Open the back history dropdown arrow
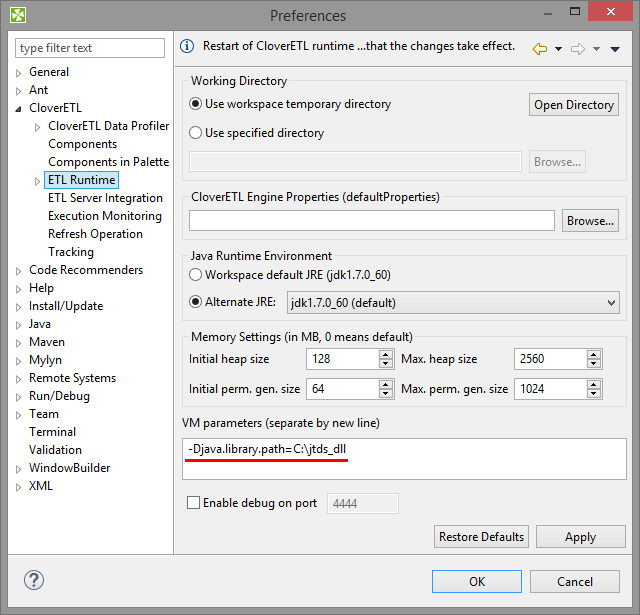 coord(558,49)
